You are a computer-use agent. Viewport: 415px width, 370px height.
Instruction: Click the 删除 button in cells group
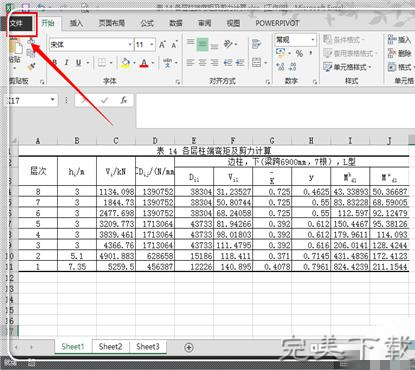(x=399, y=53)
